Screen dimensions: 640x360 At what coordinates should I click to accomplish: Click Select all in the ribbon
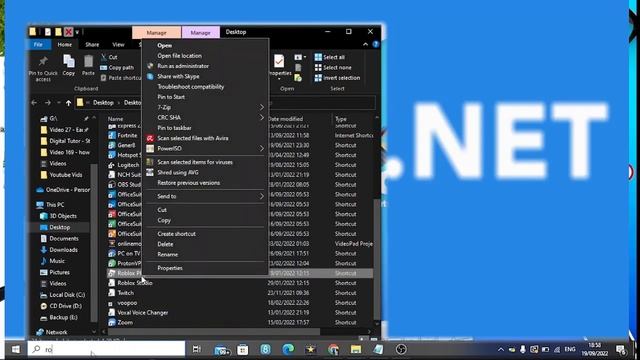point(329,57)
